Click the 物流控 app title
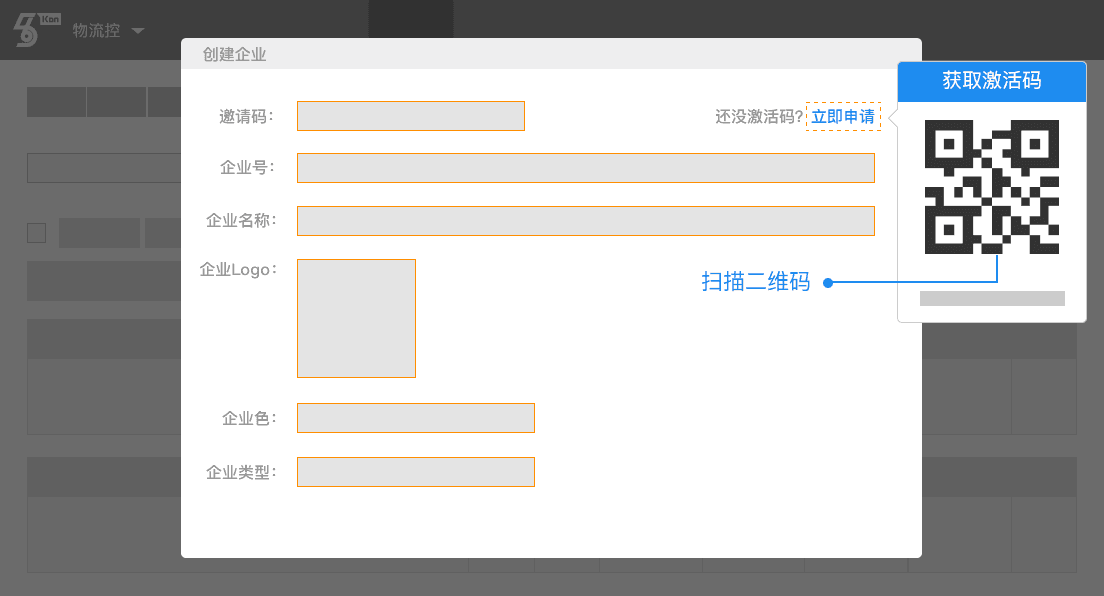The width and height of the screenshot is (1104, 596). [x=96, y=31]
